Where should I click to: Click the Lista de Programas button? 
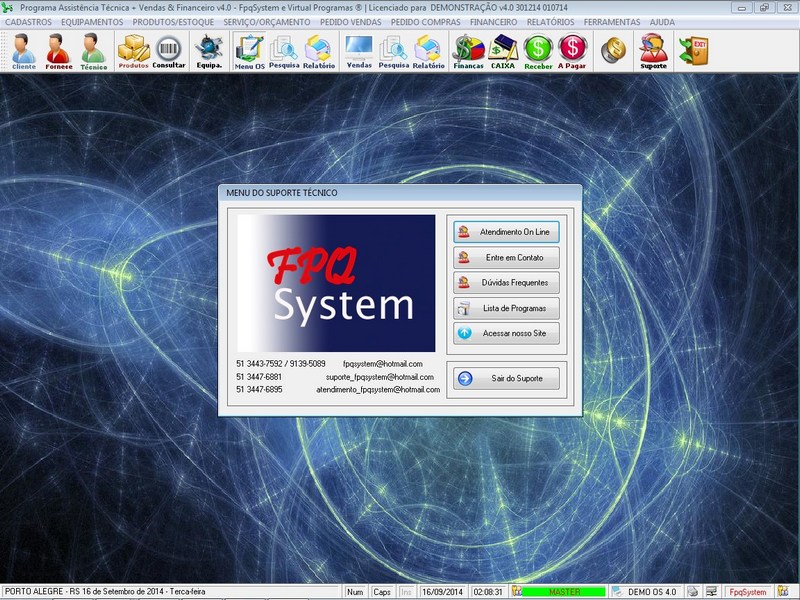506,308
